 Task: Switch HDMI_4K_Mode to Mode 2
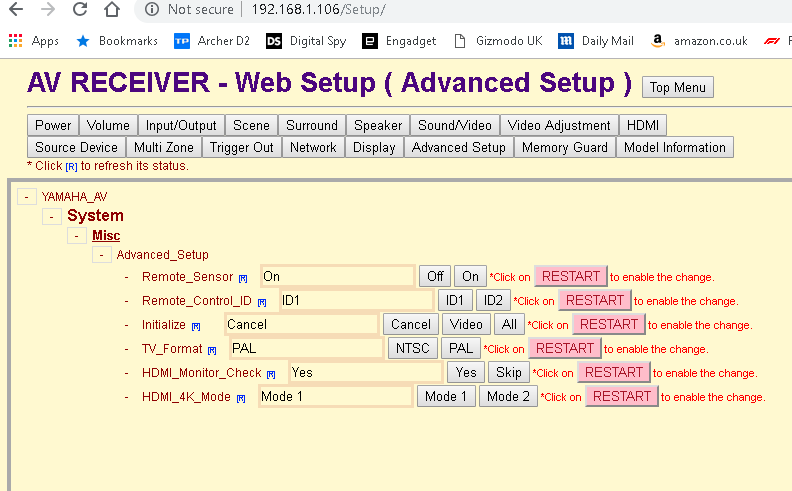tap(508, 397)
